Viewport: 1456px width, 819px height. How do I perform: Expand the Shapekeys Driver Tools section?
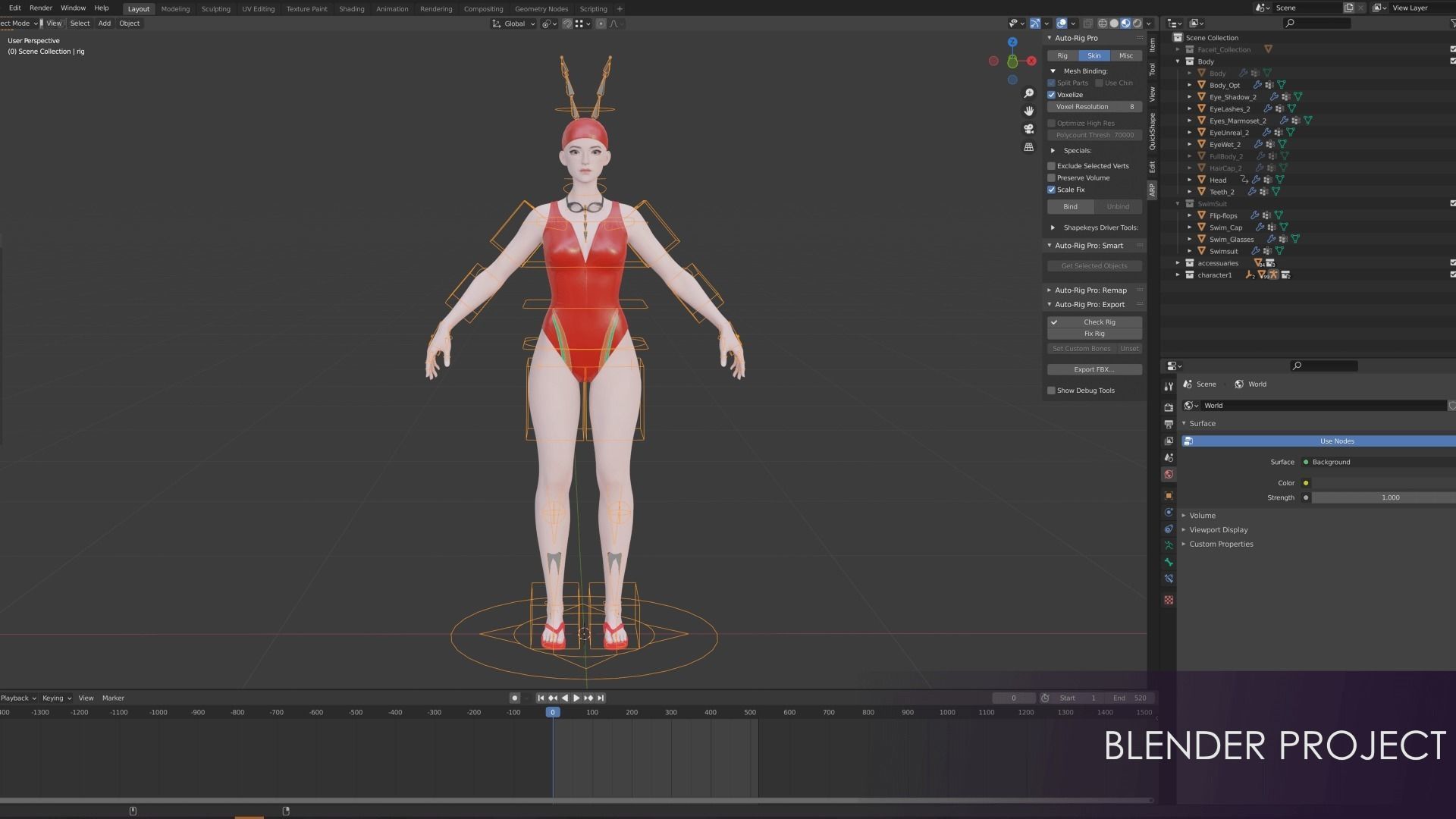1053,227
